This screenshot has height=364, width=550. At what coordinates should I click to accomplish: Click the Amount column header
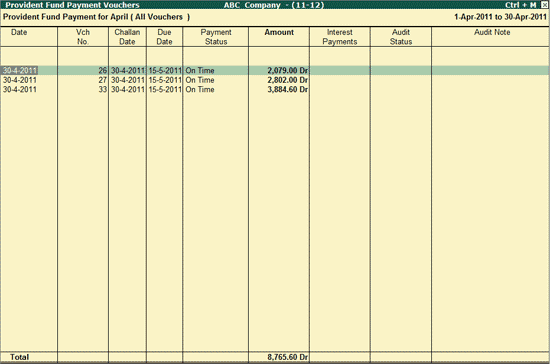pyautogui.click(x=279, y=32)
